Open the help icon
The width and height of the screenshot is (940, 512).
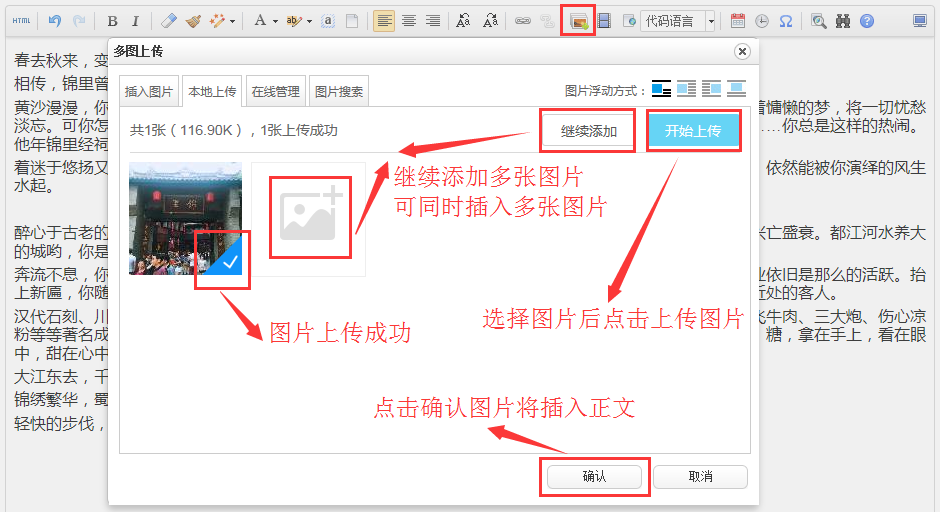pyautogui.click(x=867, y=21)
